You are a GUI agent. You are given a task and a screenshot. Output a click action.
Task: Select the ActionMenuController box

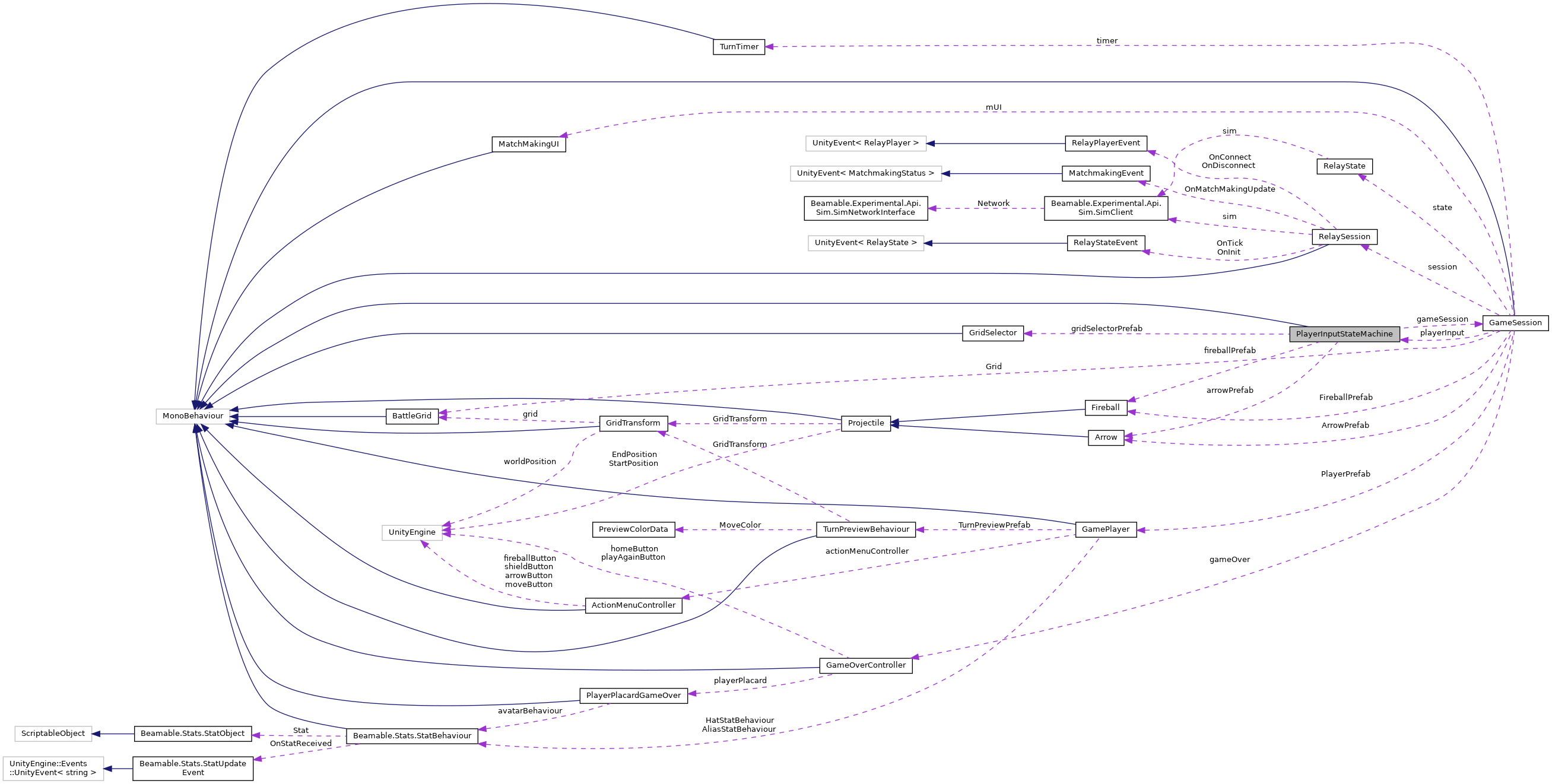pos(634,605)
